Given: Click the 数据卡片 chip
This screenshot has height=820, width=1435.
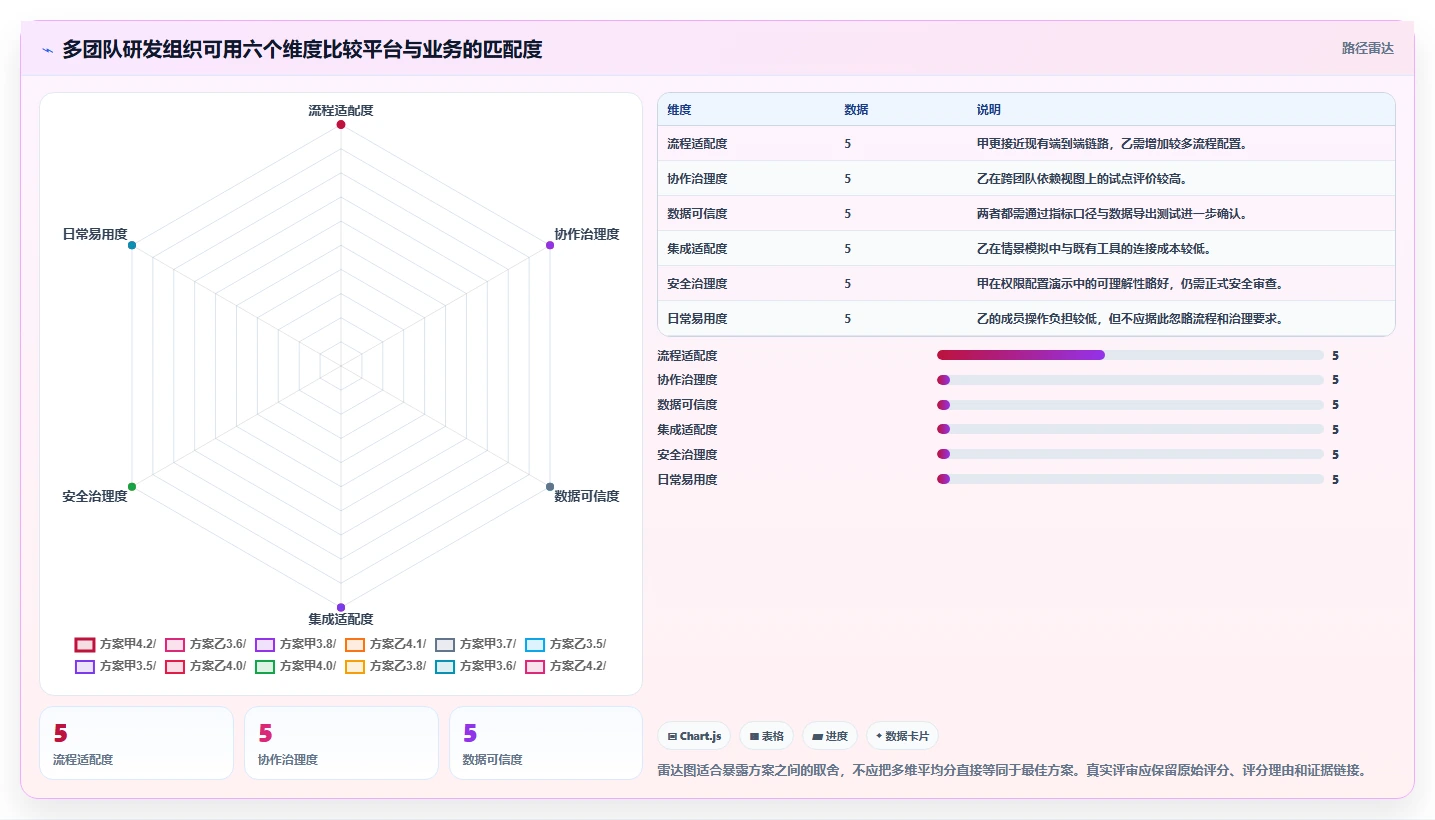Looking at the screenshot, I should (902, 736).
